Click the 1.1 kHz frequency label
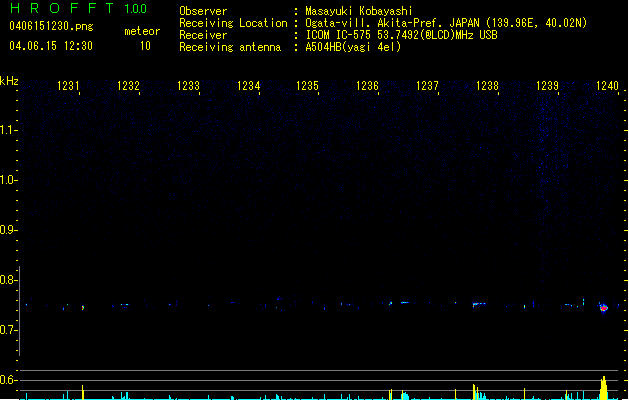Image resolution: width=629 pixels, height=400 pixels. tap(8, 130)
